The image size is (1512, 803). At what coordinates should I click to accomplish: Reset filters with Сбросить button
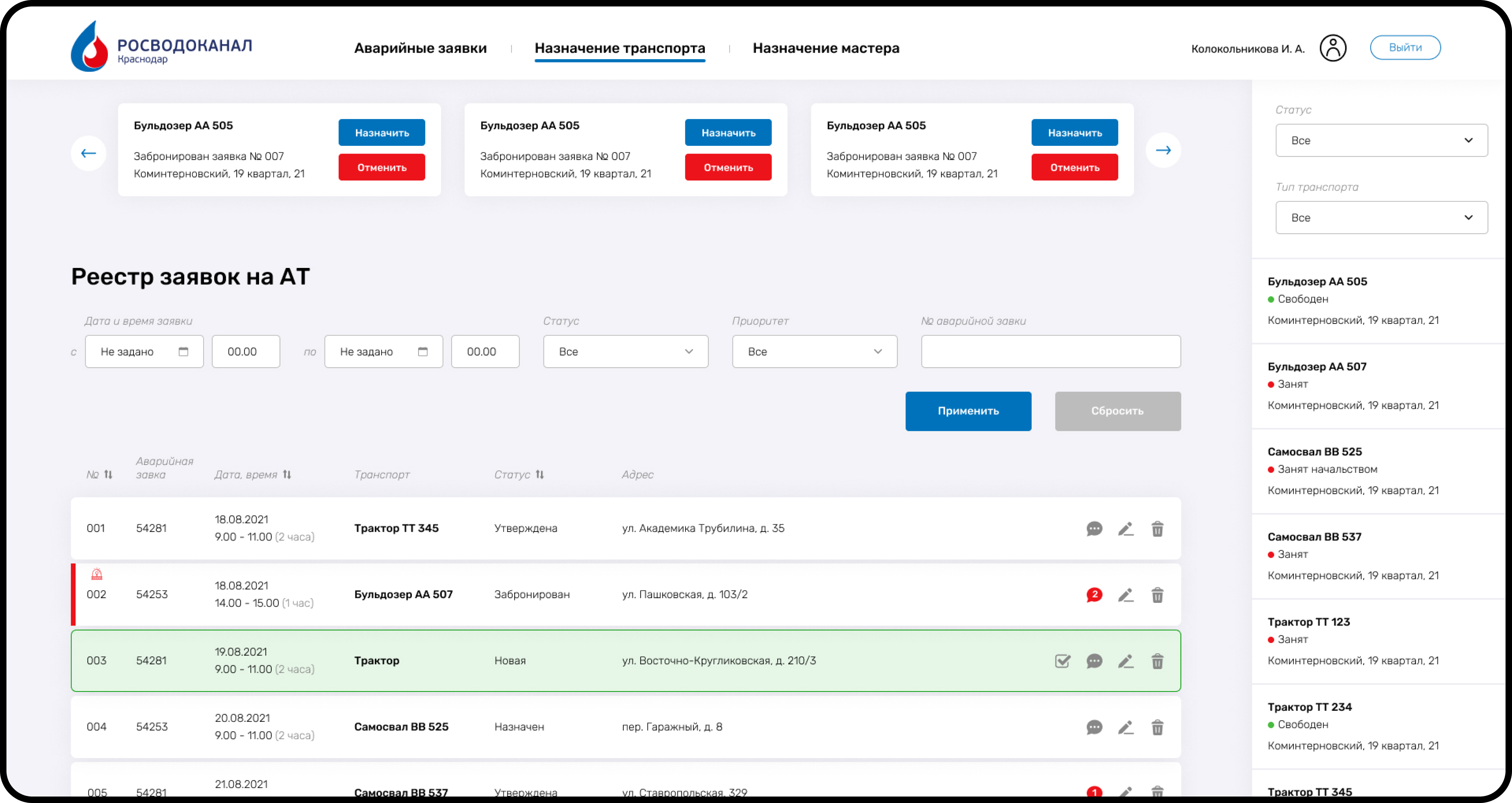click(1118, 411)
